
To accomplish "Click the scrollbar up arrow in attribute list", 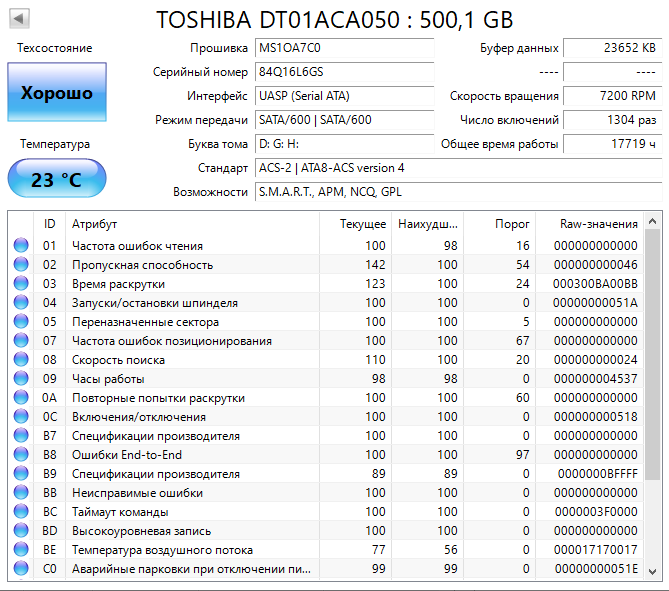I will pyautogui.click(x=652, y=221).
